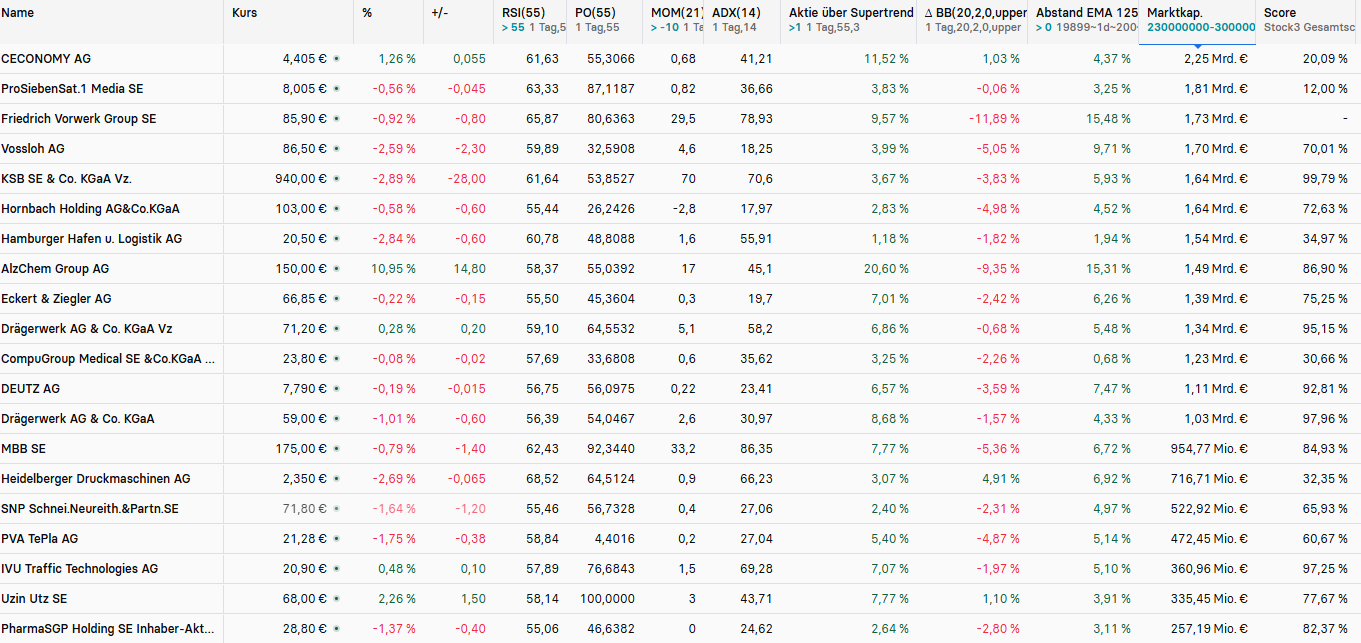Sort by the MOM(21) column

click(x=677, y=13)
